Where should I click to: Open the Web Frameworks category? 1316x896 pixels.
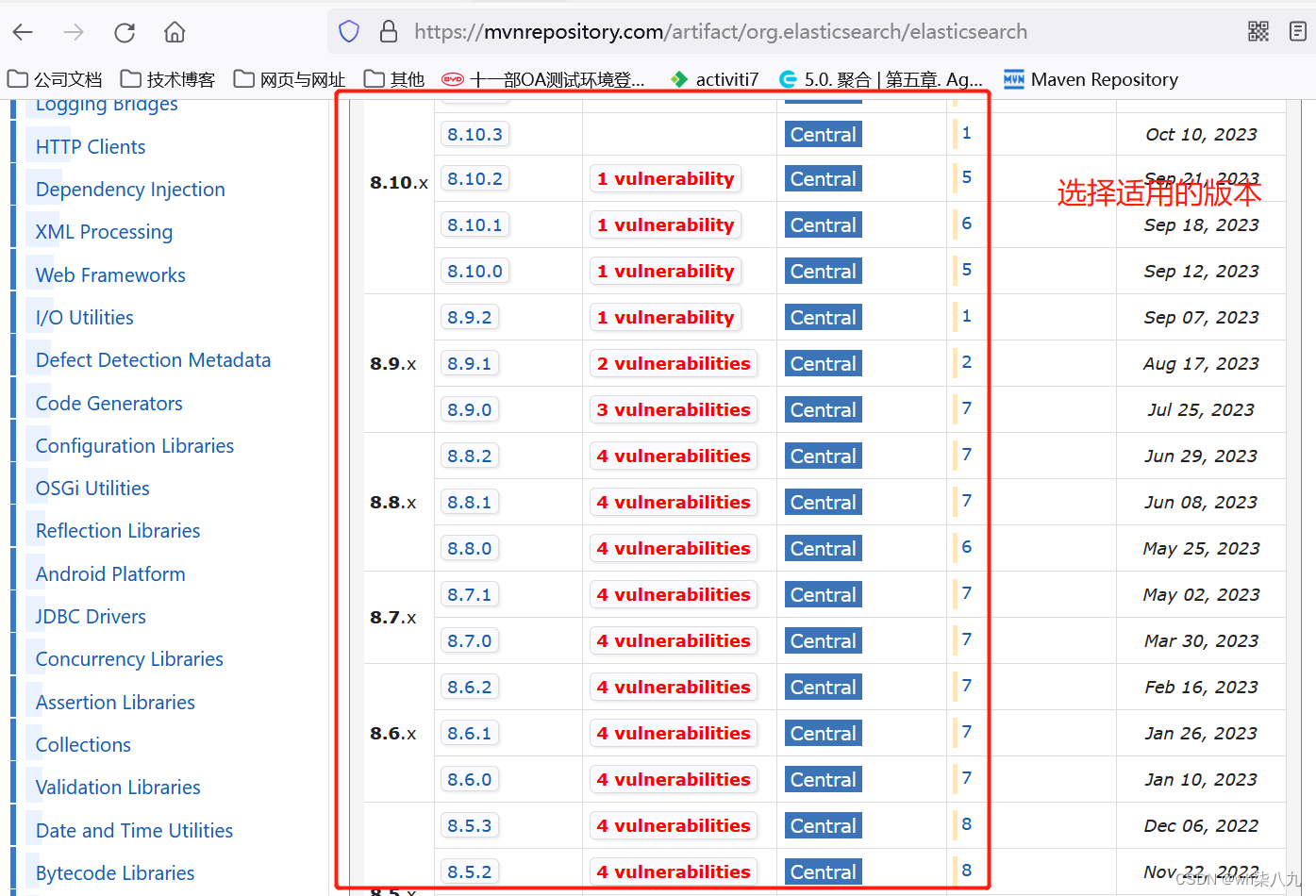tap(110, 275)
